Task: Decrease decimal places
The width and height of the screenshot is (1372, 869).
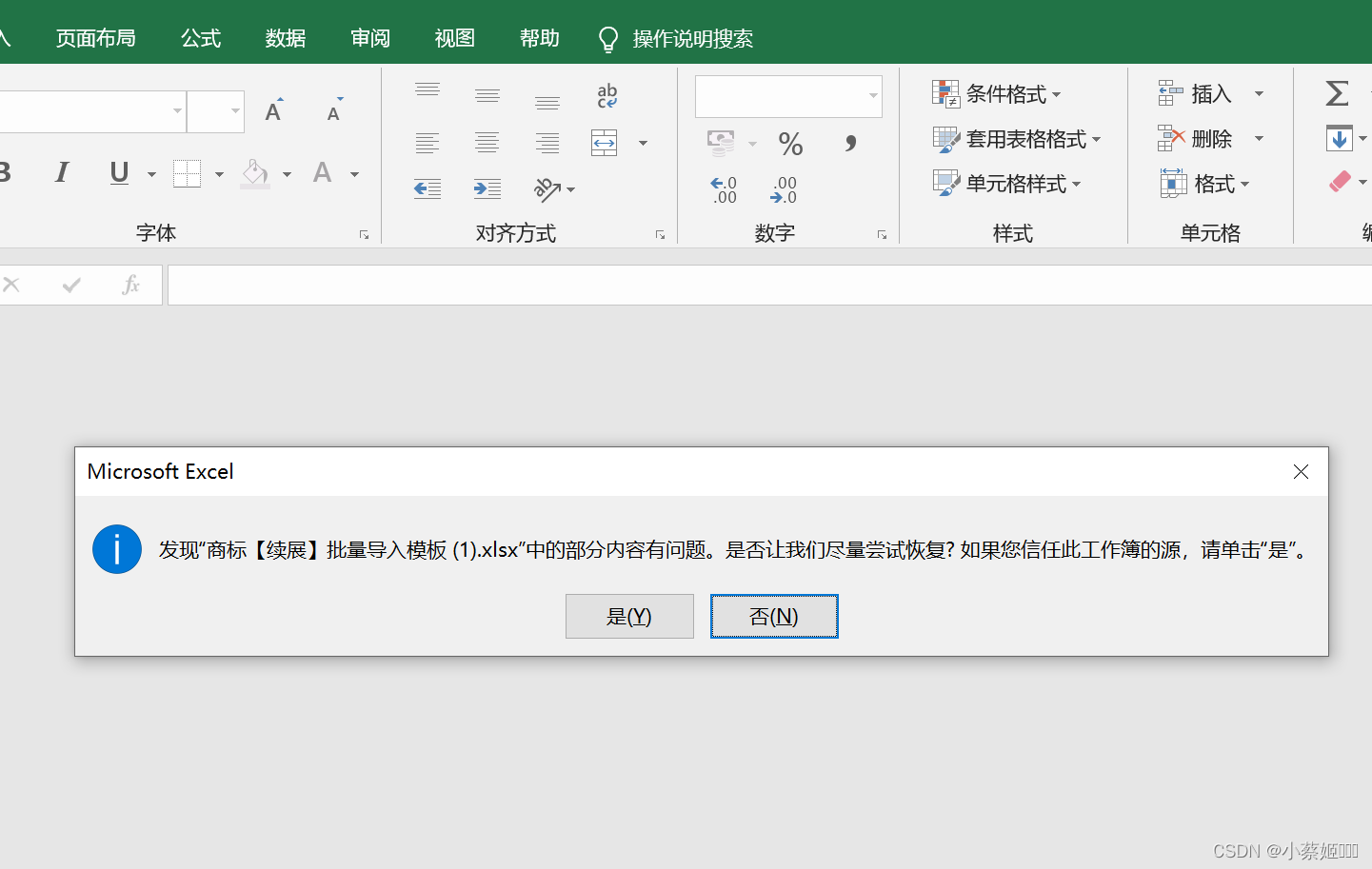Action: 784,189
